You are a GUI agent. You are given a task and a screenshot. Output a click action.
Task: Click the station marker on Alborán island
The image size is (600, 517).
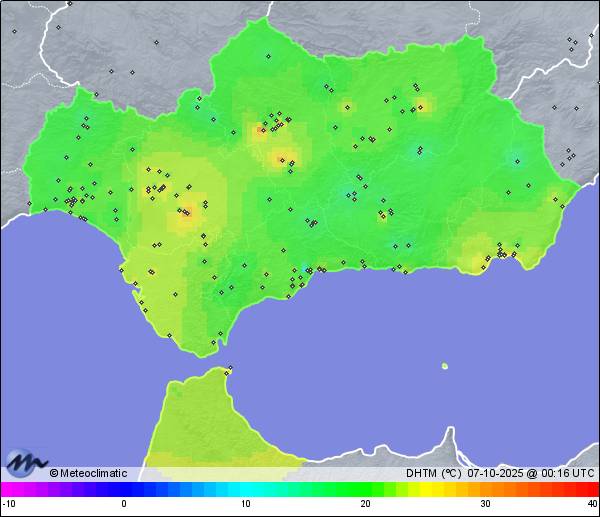coord(445,366)
